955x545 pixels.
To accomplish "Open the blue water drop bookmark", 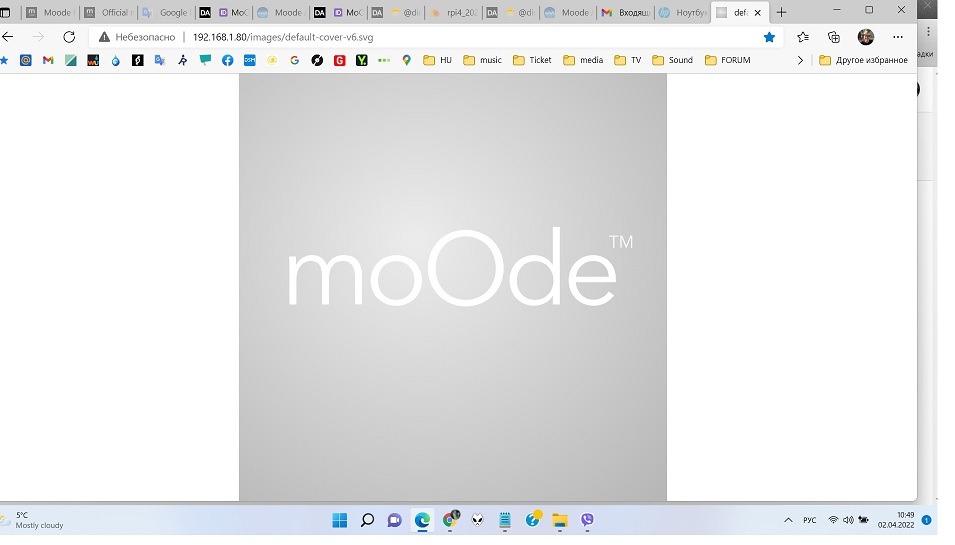I will 116,60.
